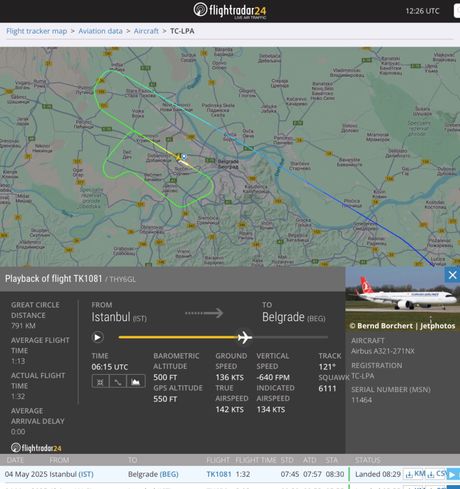The width and height of the screenshot is (460, 489).
Task: Click the Flightradar24 logo in header
Action: pyautogui.click(x=230, y=10)
